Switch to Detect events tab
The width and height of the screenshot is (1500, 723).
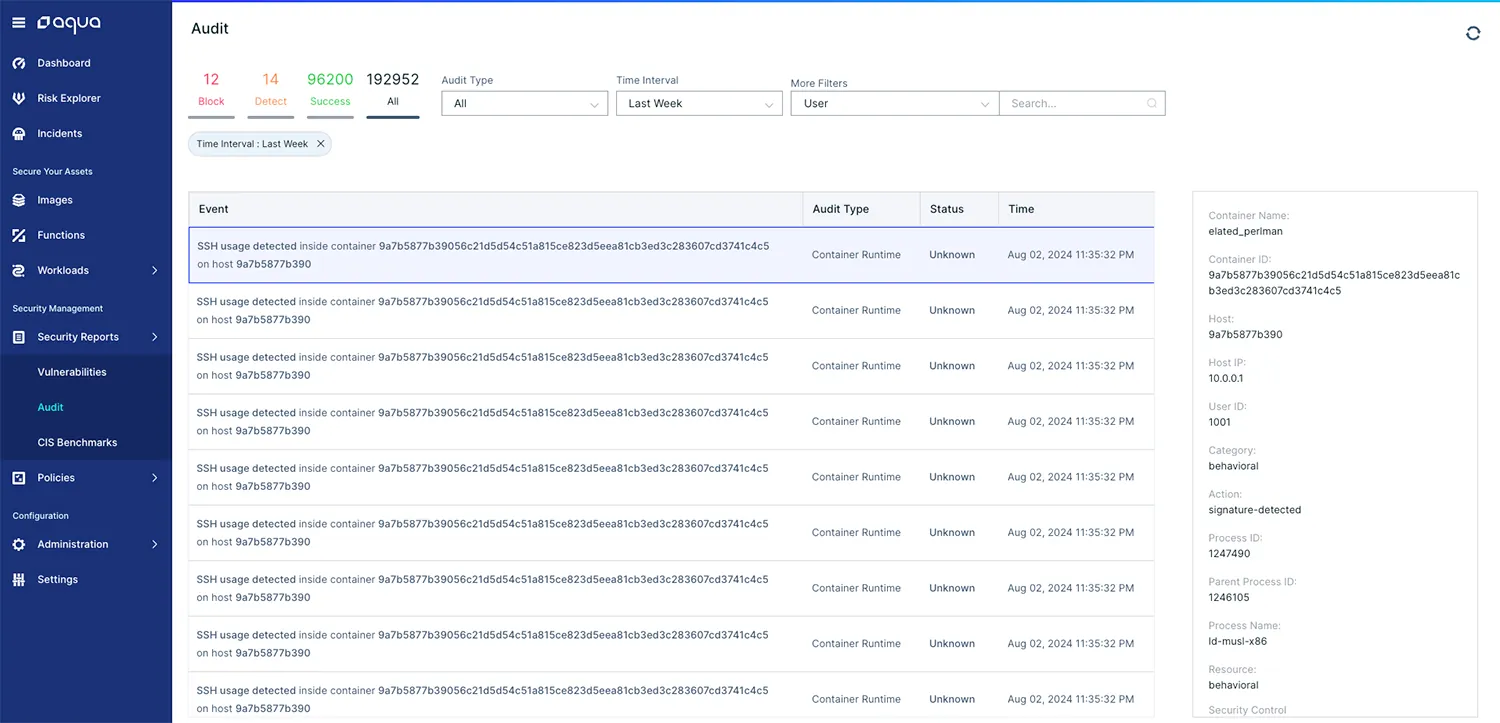[x=271, y=91]
